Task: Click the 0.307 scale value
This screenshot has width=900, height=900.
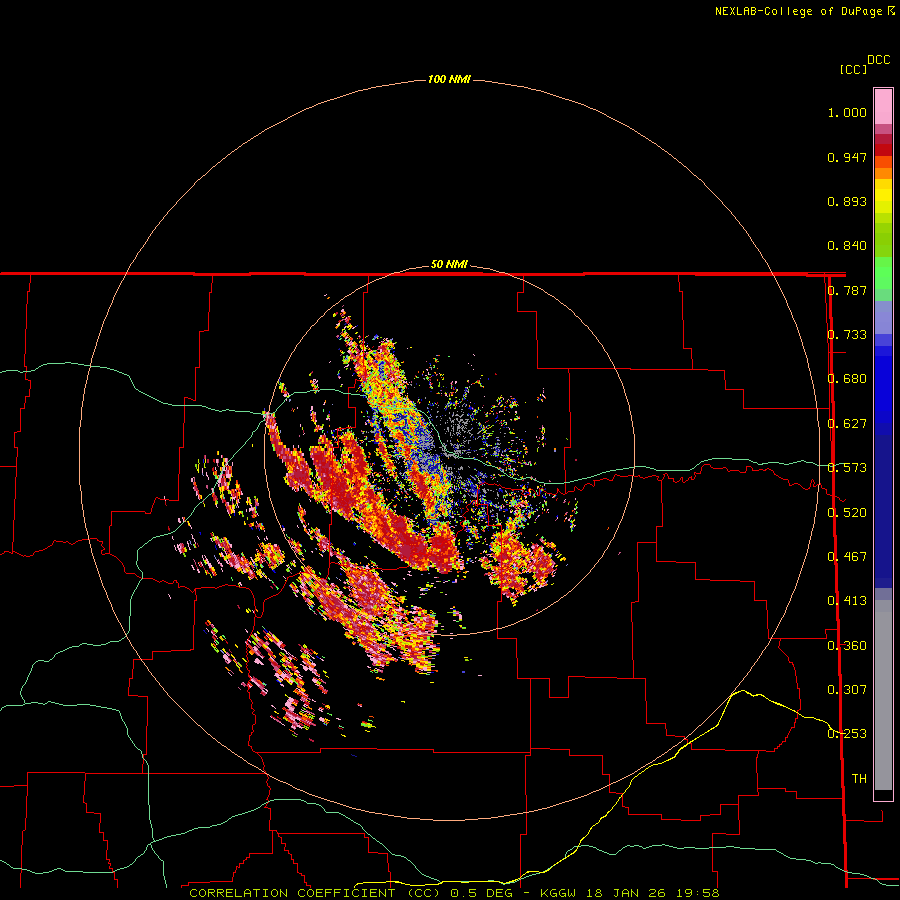Action: click(x=847, y=689)
